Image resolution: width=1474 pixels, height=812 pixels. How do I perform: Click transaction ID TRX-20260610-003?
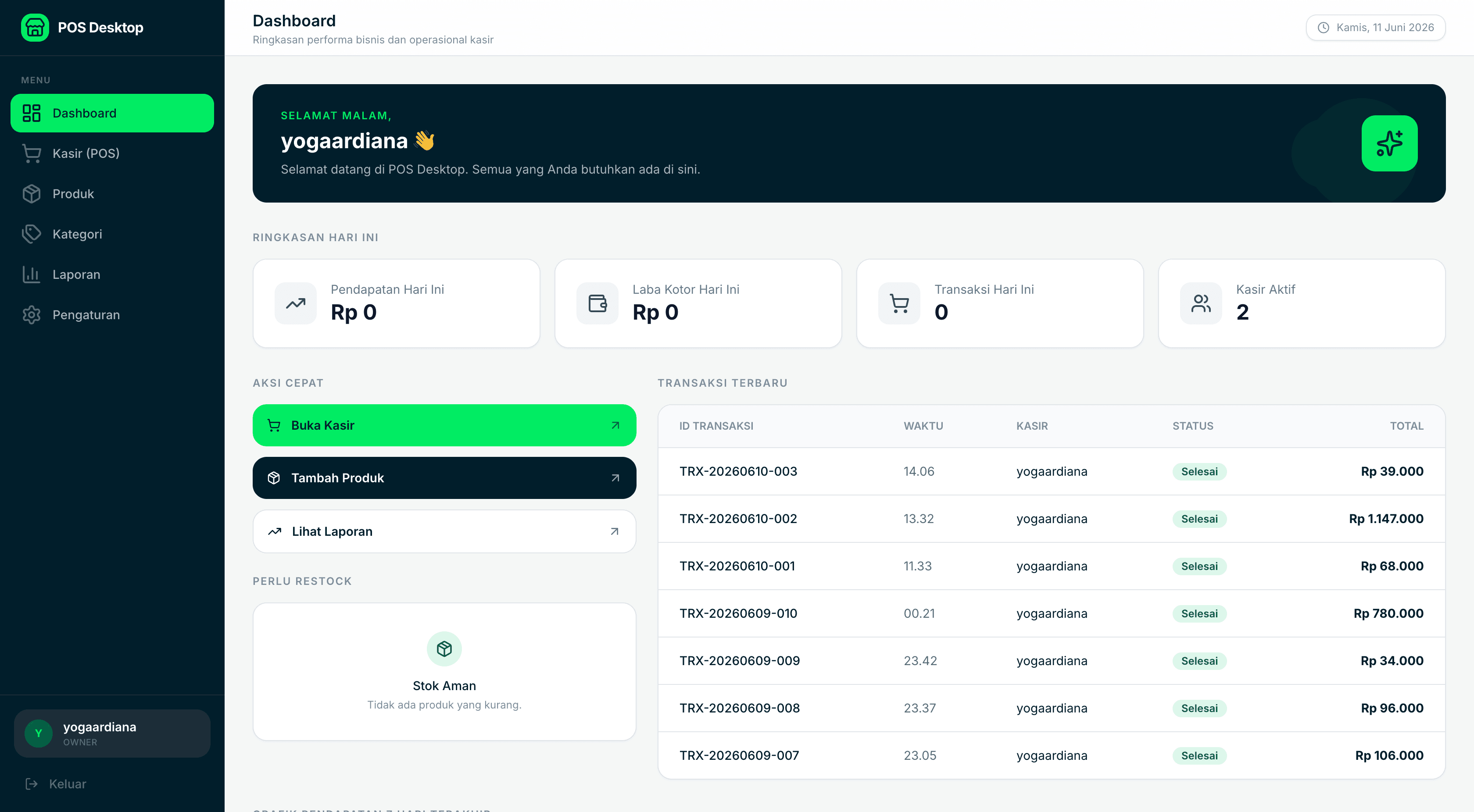pos(738,472)
